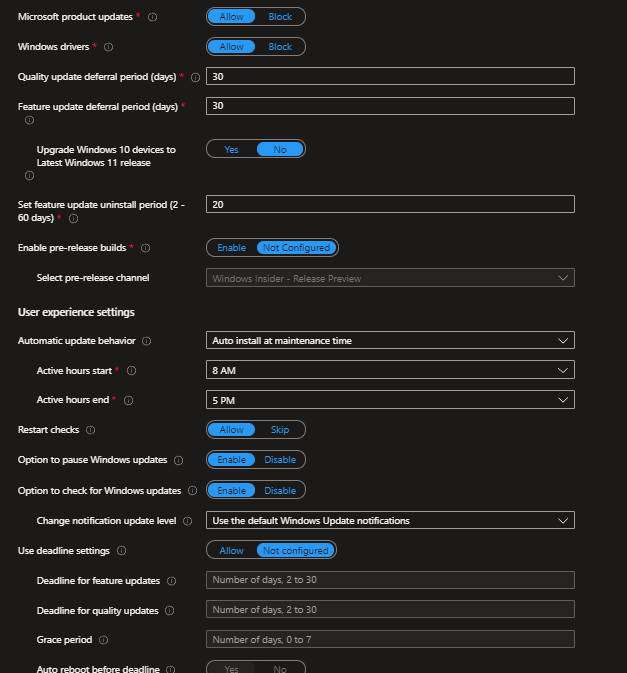Open info tooltip for Restart checks
The image size is (627, 673).
(91, 430)
